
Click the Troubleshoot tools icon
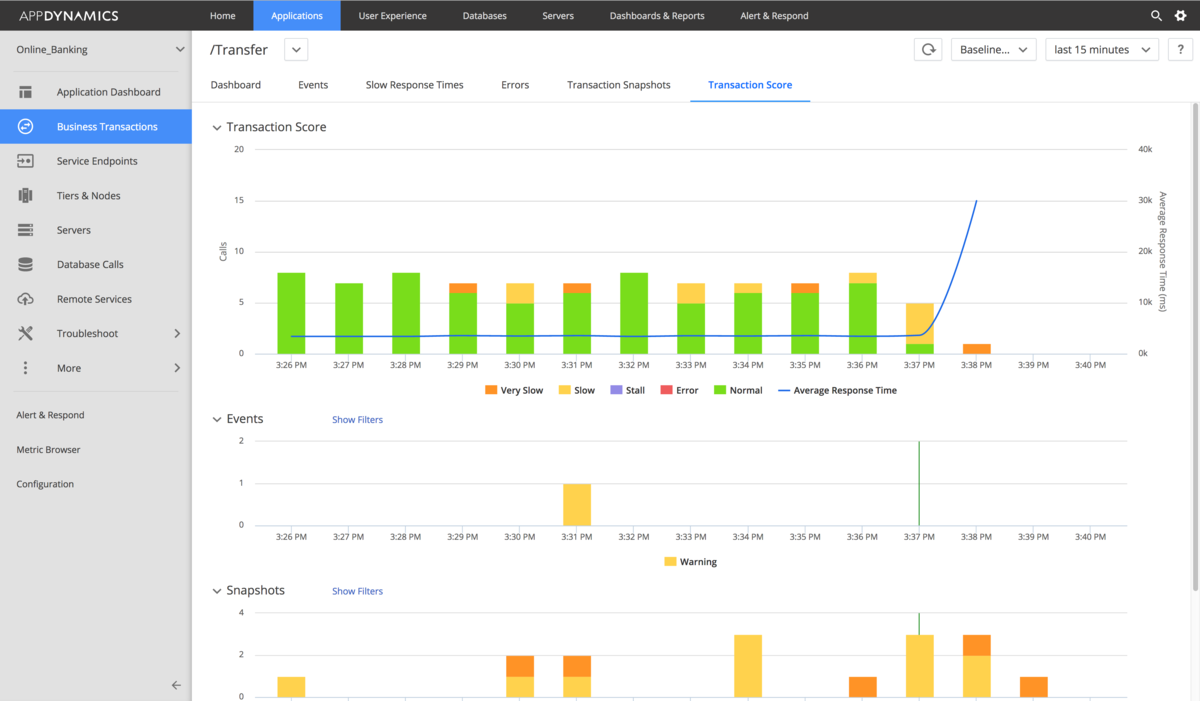pos(26,334)
